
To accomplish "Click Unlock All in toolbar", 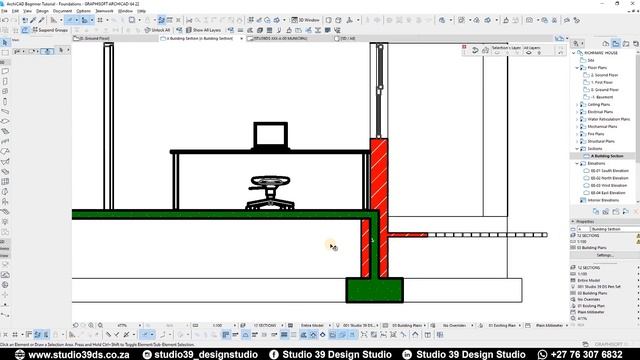I will [158, 30].
